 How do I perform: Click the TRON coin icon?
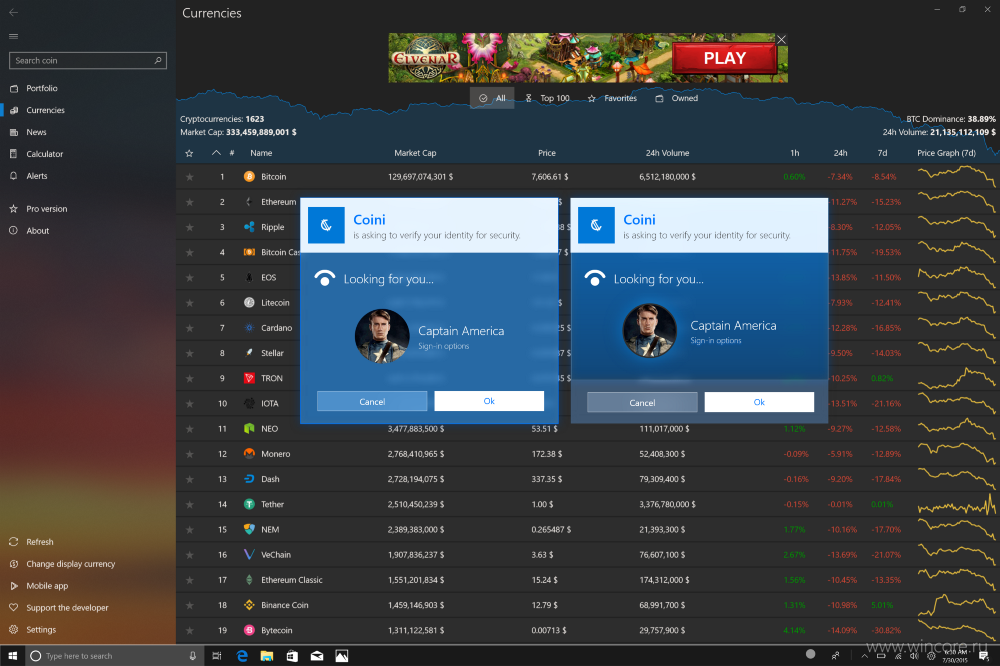(249, 378)
